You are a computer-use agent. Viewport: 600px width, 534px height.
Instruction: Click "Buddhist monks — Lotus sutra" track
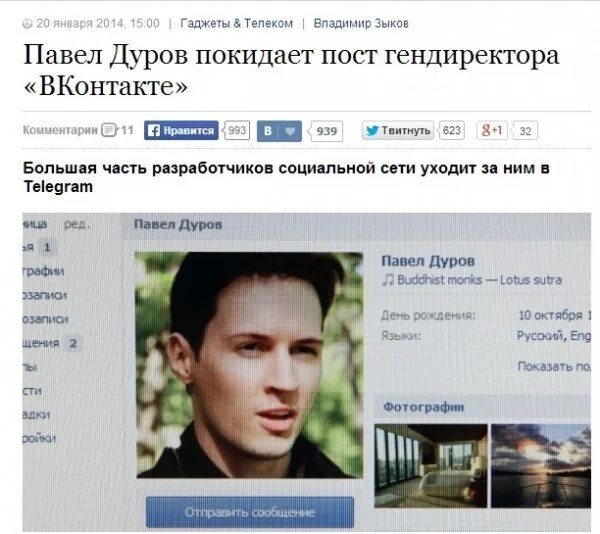pos(479,280)
